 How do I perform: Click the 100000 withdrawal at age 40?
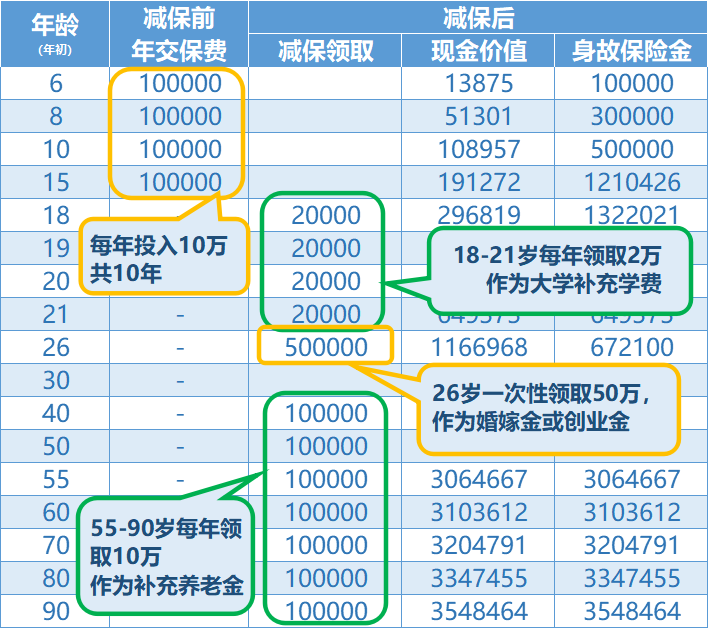point(326,413)
